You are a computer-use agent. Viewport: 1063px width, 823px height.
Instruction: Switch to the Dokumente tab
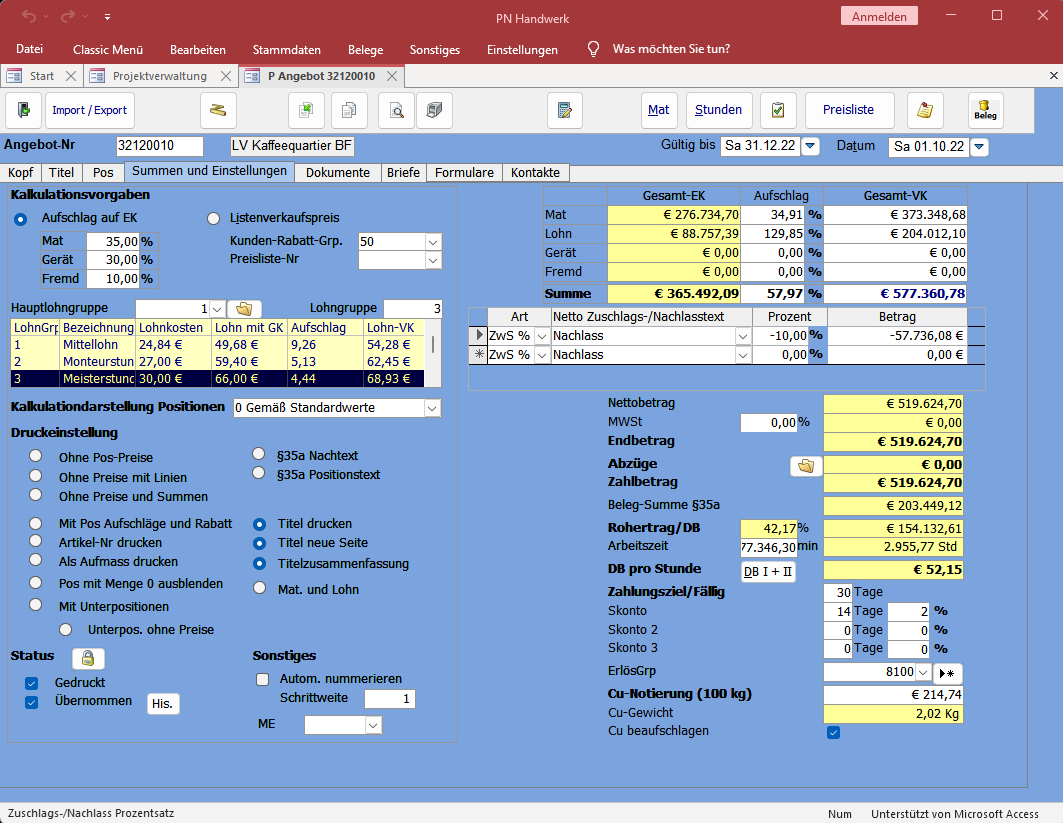338,173
